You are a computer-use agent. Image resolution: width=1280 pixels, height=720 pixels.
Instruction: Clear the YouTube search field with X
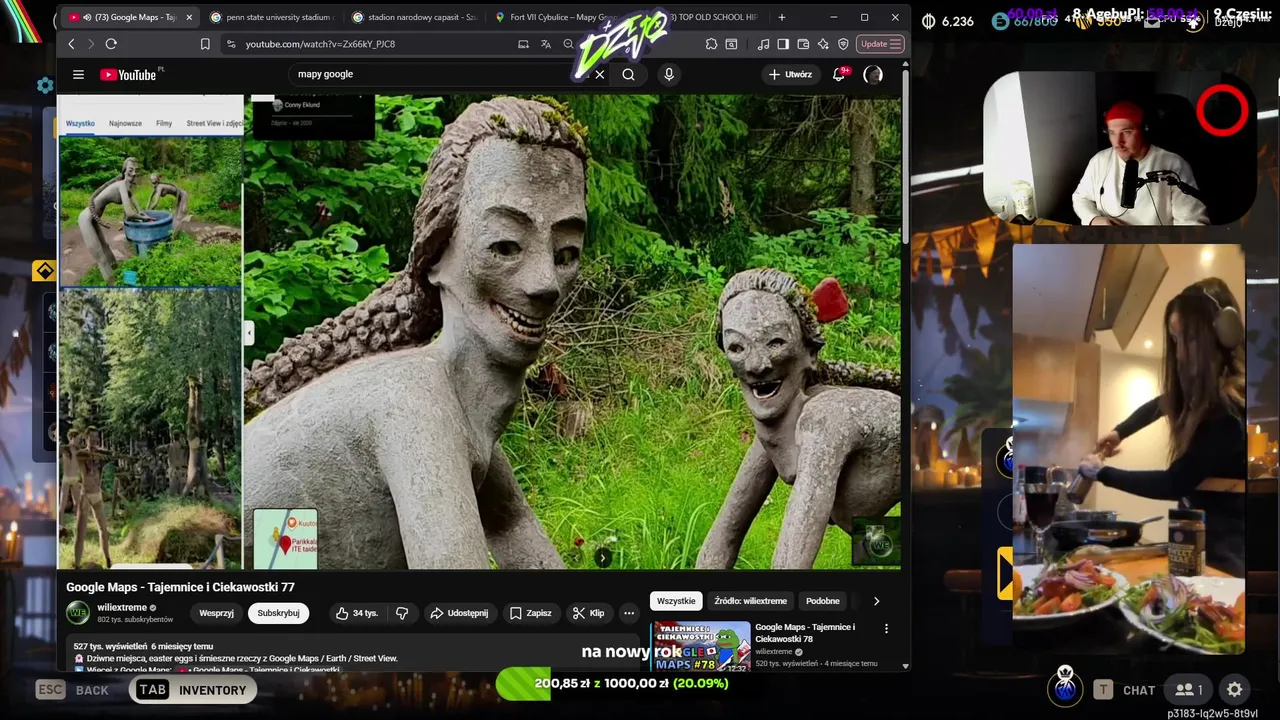pos(599,74)
